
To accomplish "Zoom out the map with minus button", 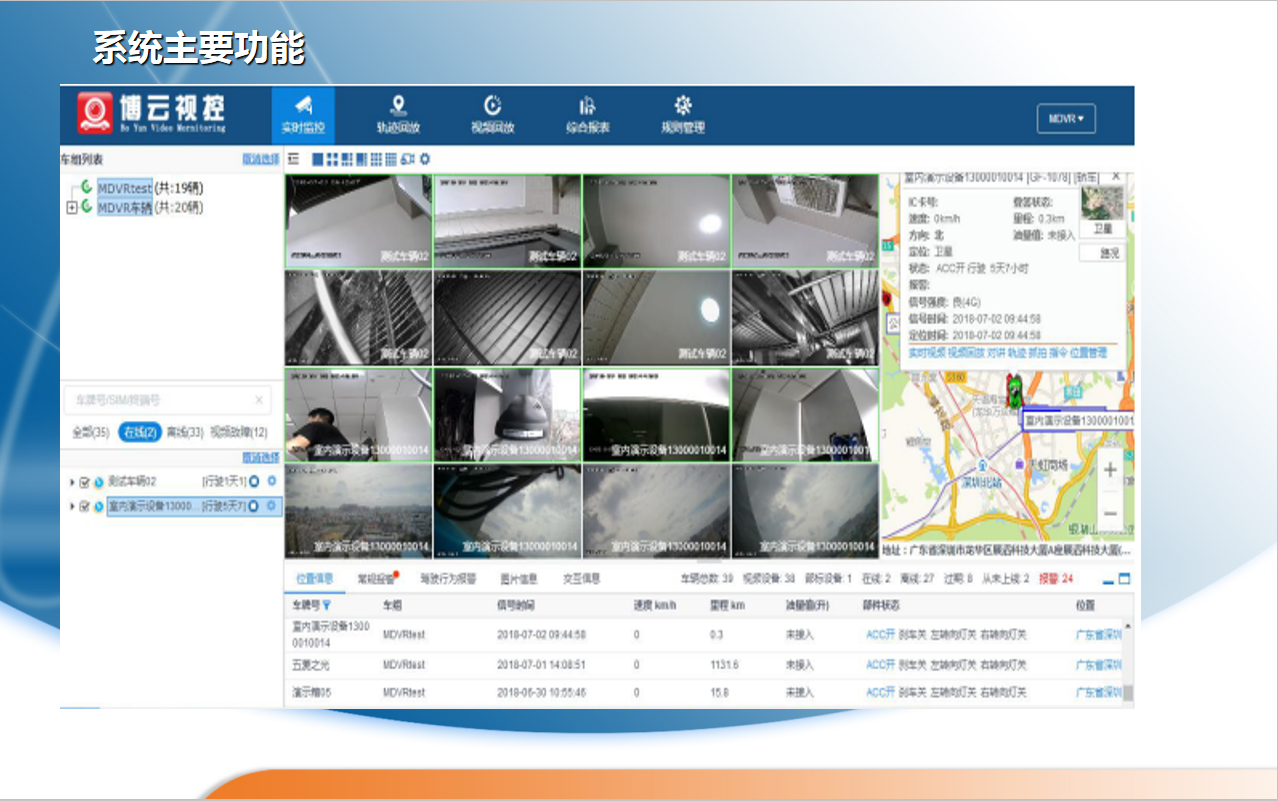I will tap(1110, 514).
